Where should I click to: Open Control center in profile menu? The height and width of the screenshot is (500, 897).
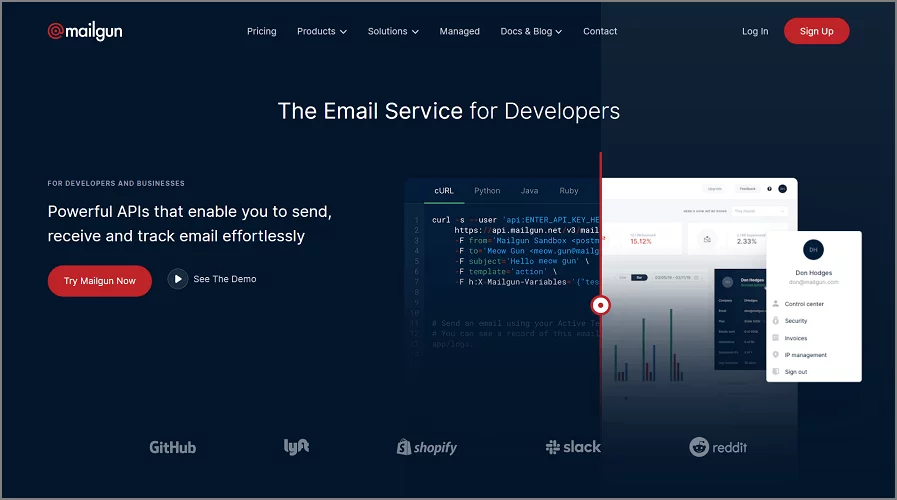point(804,304)
